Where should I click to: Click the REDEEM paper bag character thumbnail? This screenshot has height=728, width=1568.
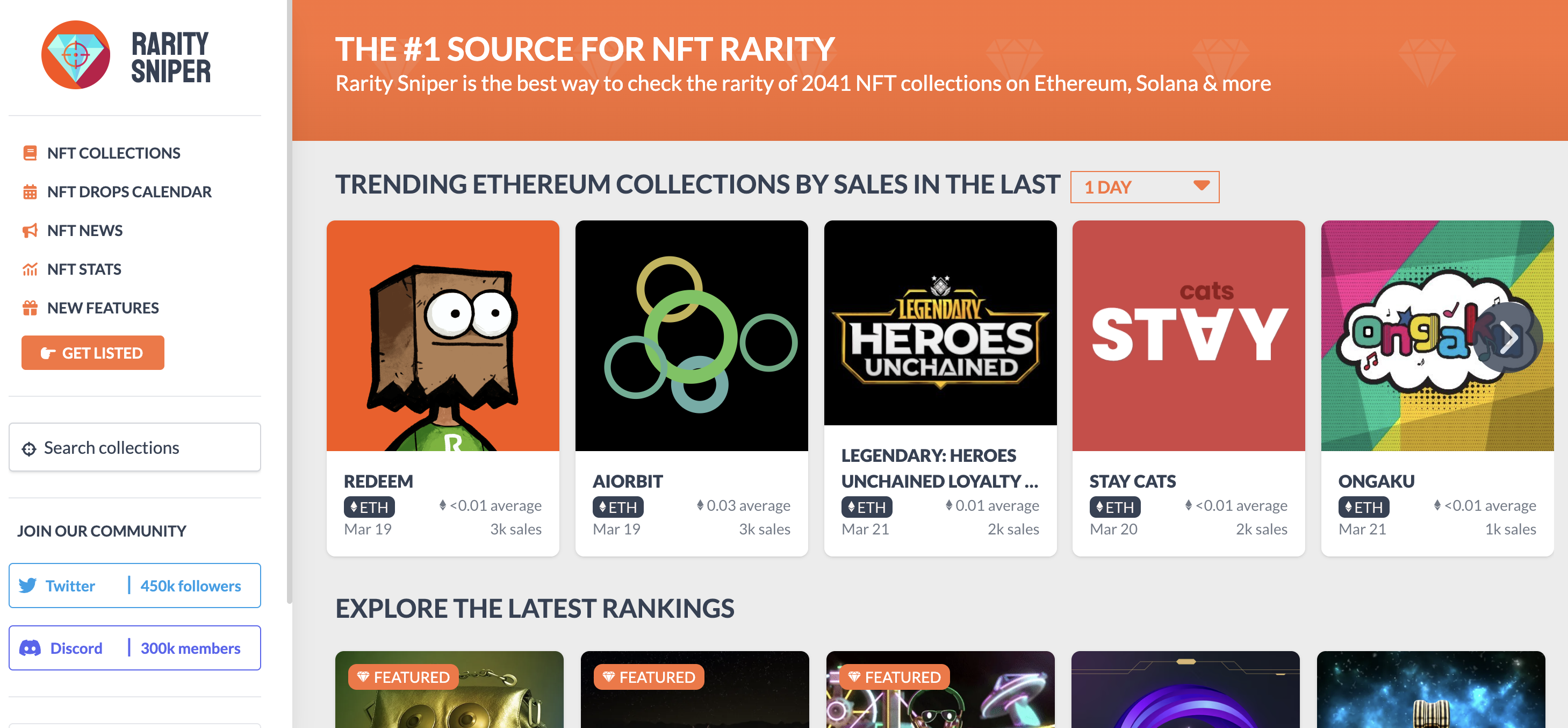click(x=443, y=336)
